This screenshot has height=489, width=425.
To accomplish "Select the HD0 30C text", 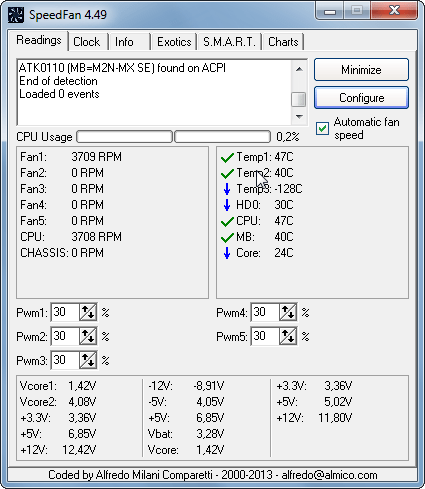I will point(265,205).
